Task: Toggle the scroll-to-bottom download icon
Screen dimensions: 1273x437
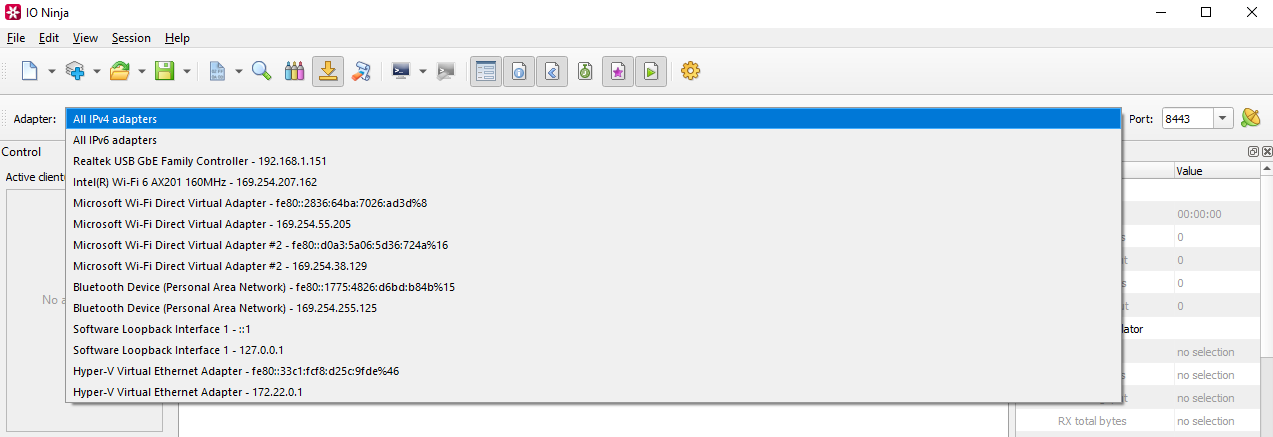Action: click(x=328, y=71)
